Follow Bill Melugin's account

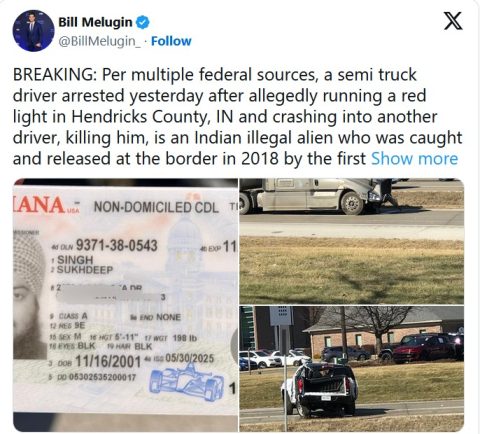click(171, 41)
